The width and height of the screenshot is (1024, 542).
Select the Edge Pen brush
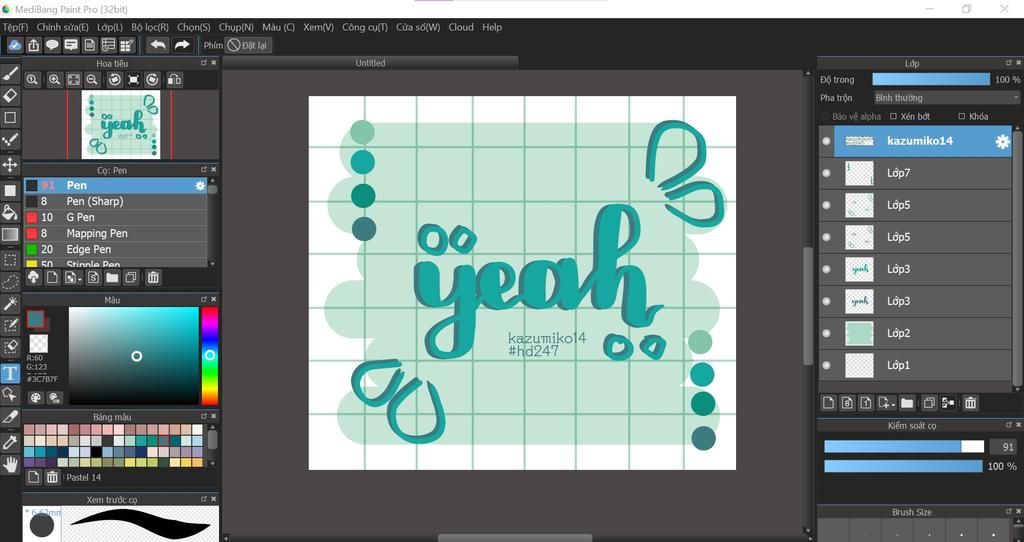116,249
